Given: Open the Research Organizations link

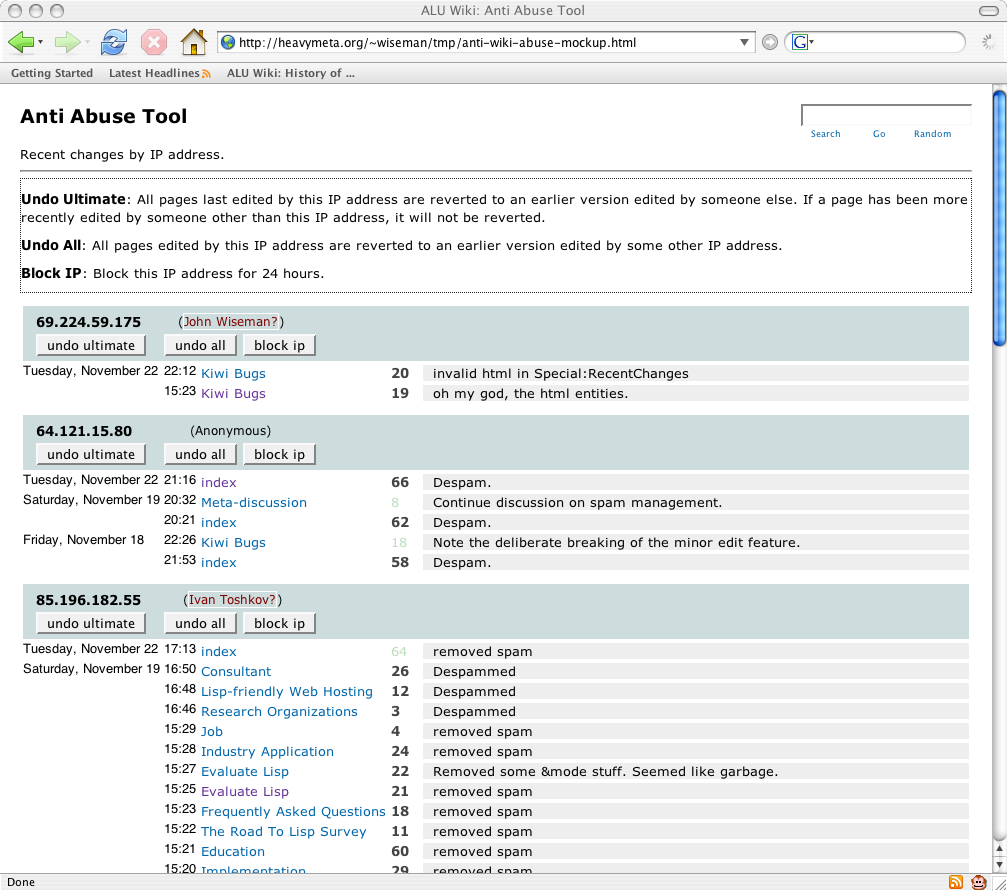Looking at the screenshot, I should [279, 712].
